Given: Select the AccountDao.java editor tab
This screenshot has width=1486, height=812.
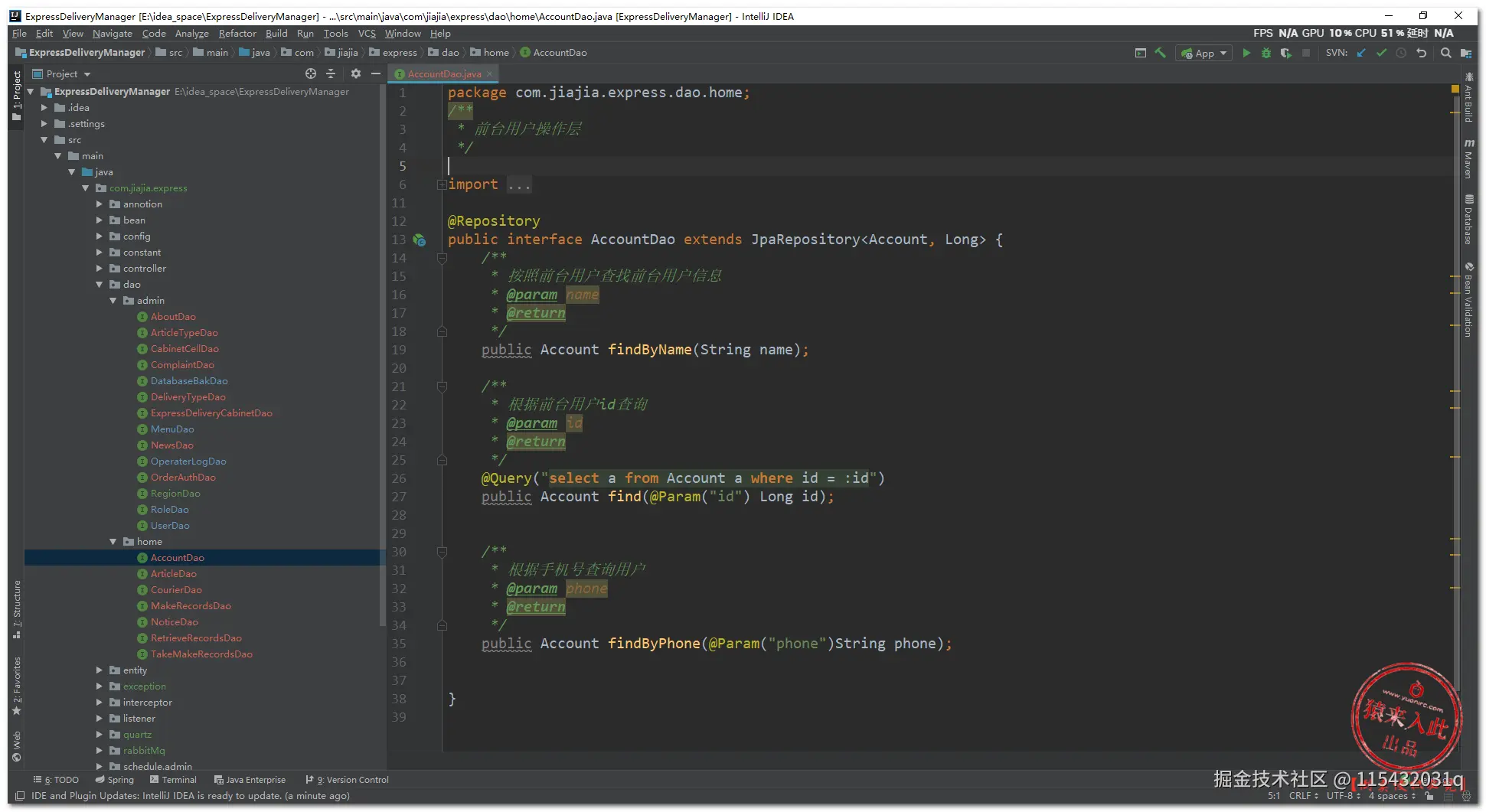Looking at the screenshot, I should pos(444,74).
